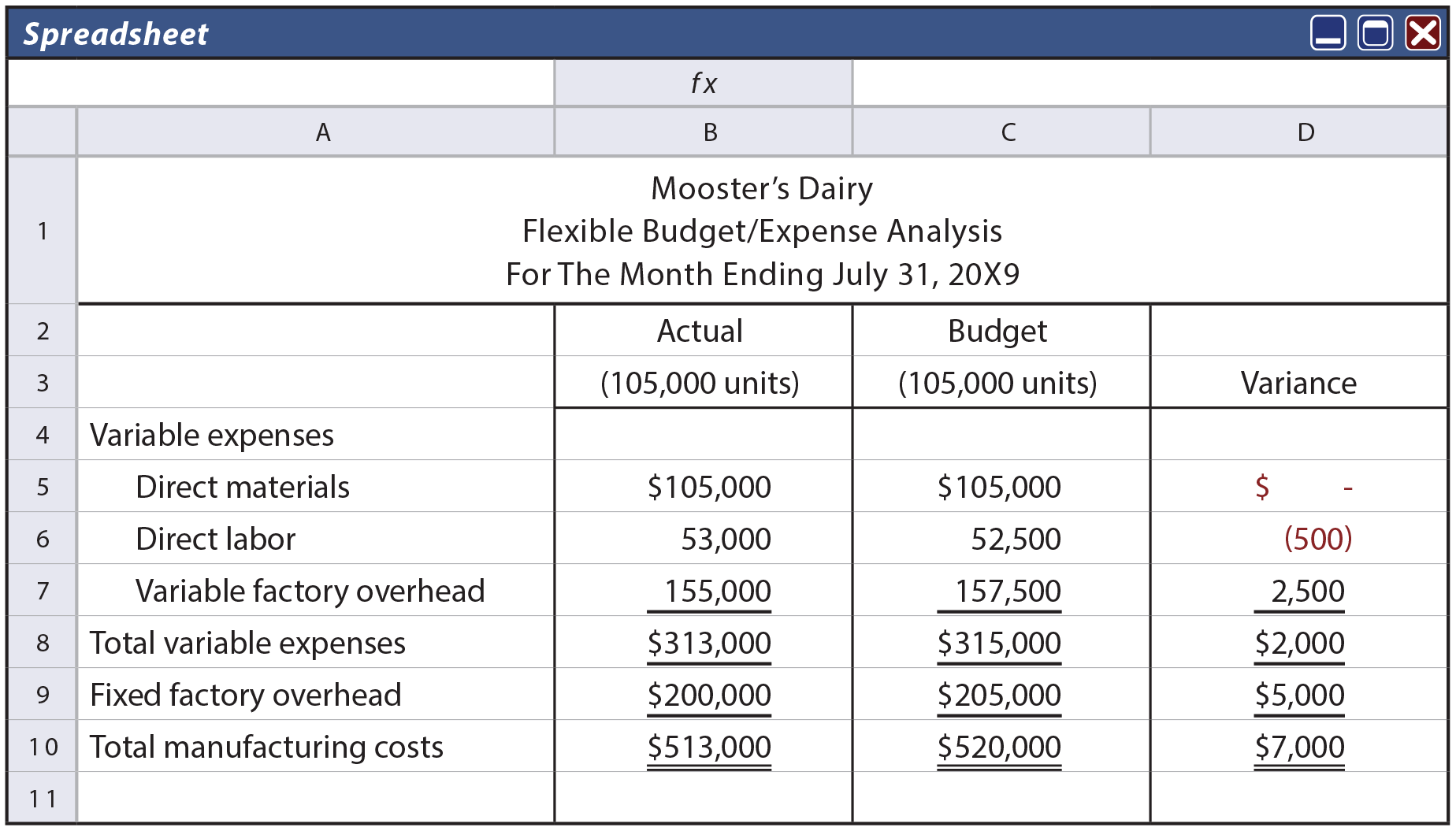
Task: Select Fixed factory overhead budget $205,000
Action: point(999,695)
